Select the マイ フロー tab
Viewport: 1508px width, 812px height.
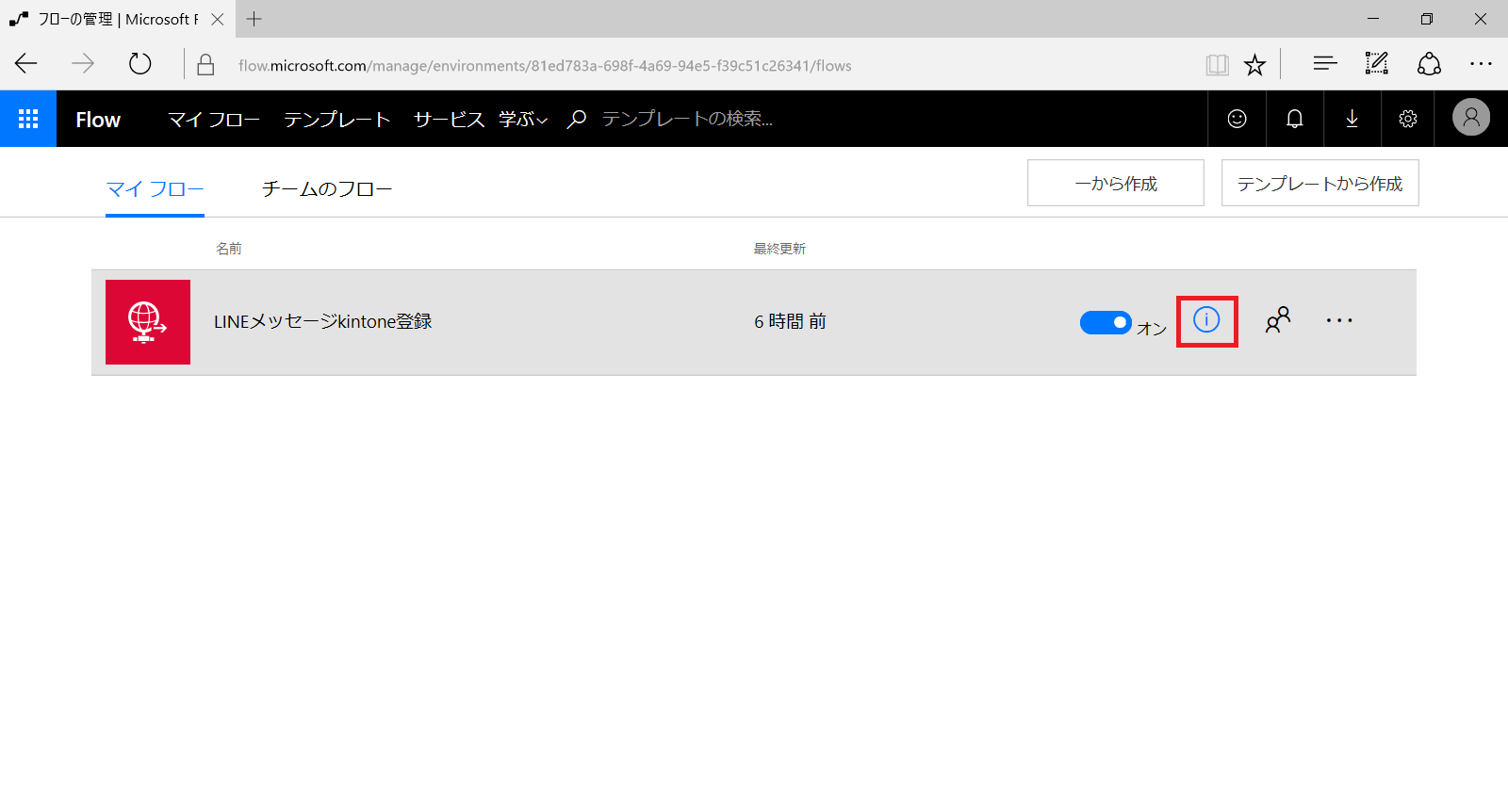point(155,189)
